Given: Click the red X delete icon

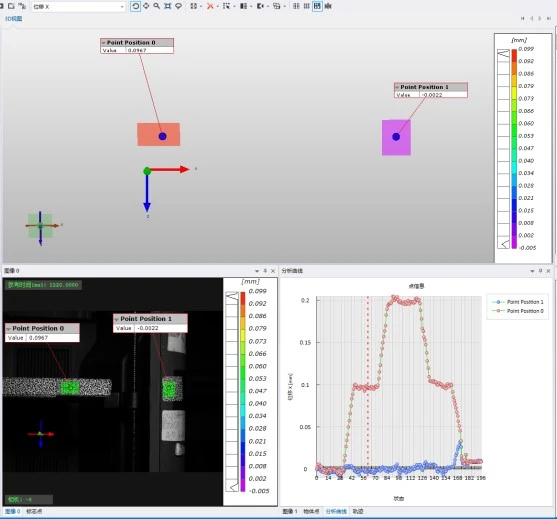Looking at the screenshot, I should pos(210,6).
